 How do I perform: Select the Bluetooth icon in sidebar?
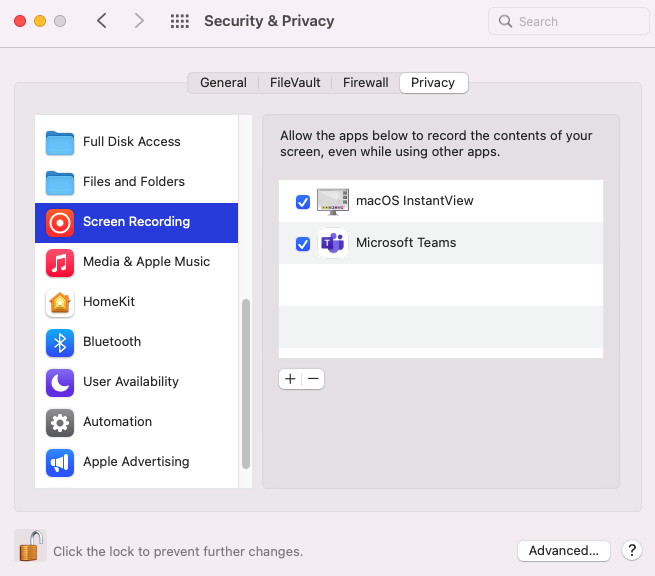60,342
